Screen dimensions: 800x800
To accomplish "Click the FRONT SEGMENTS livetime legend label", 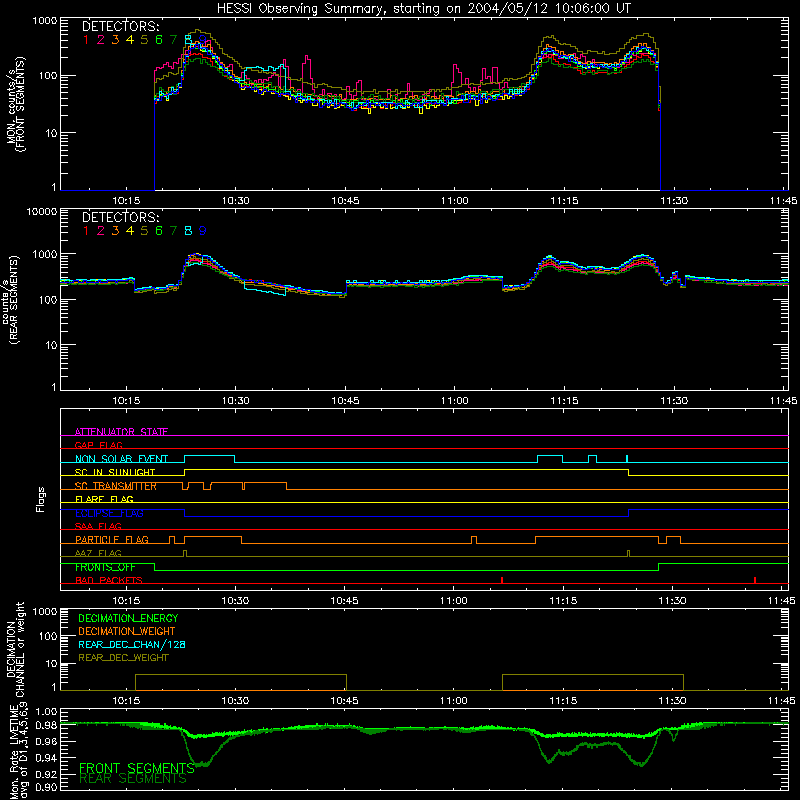I will tap(137, 768).
